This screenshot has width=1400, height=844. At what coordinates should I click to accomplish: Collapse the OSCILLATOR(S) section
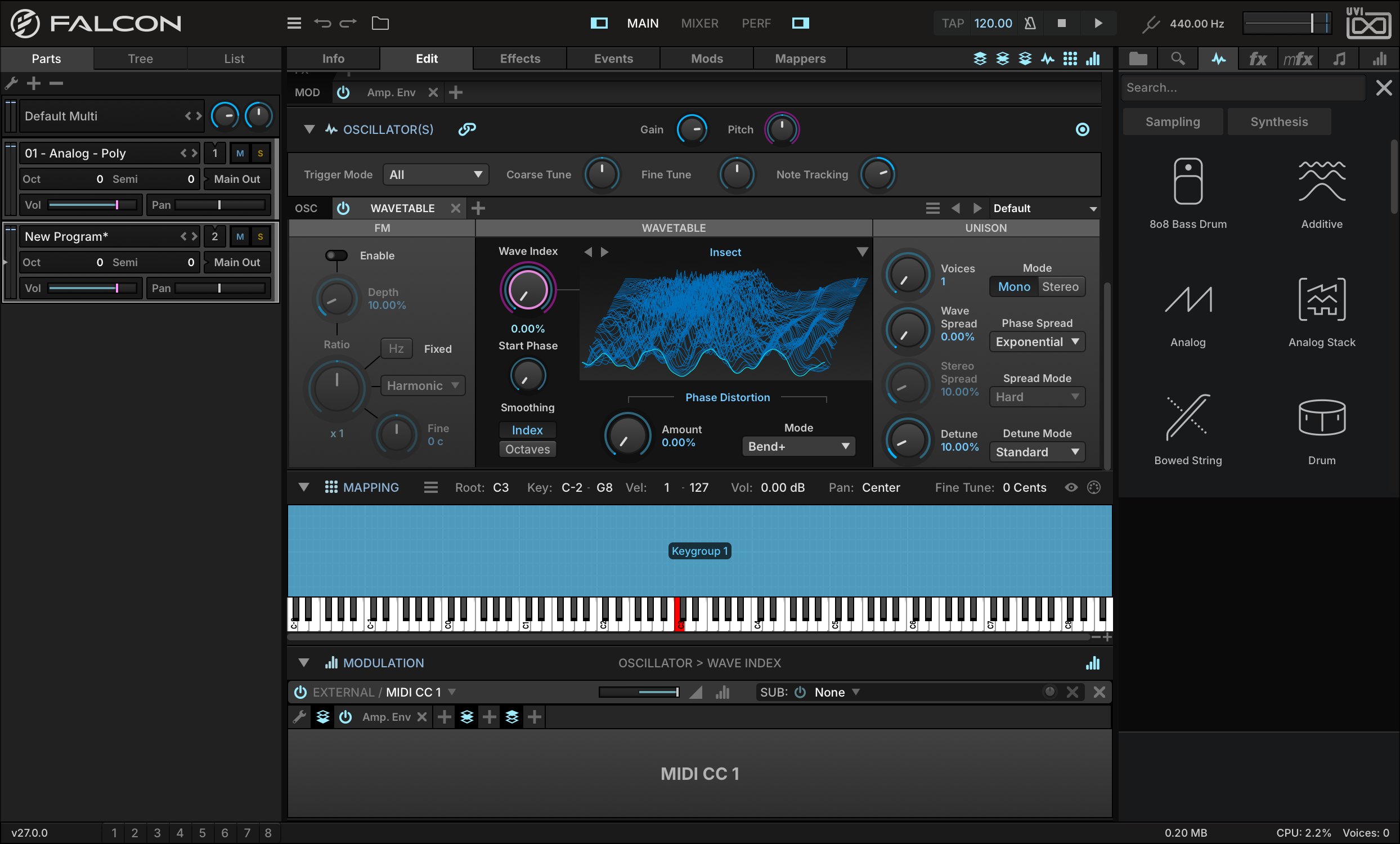click(309, 129)
